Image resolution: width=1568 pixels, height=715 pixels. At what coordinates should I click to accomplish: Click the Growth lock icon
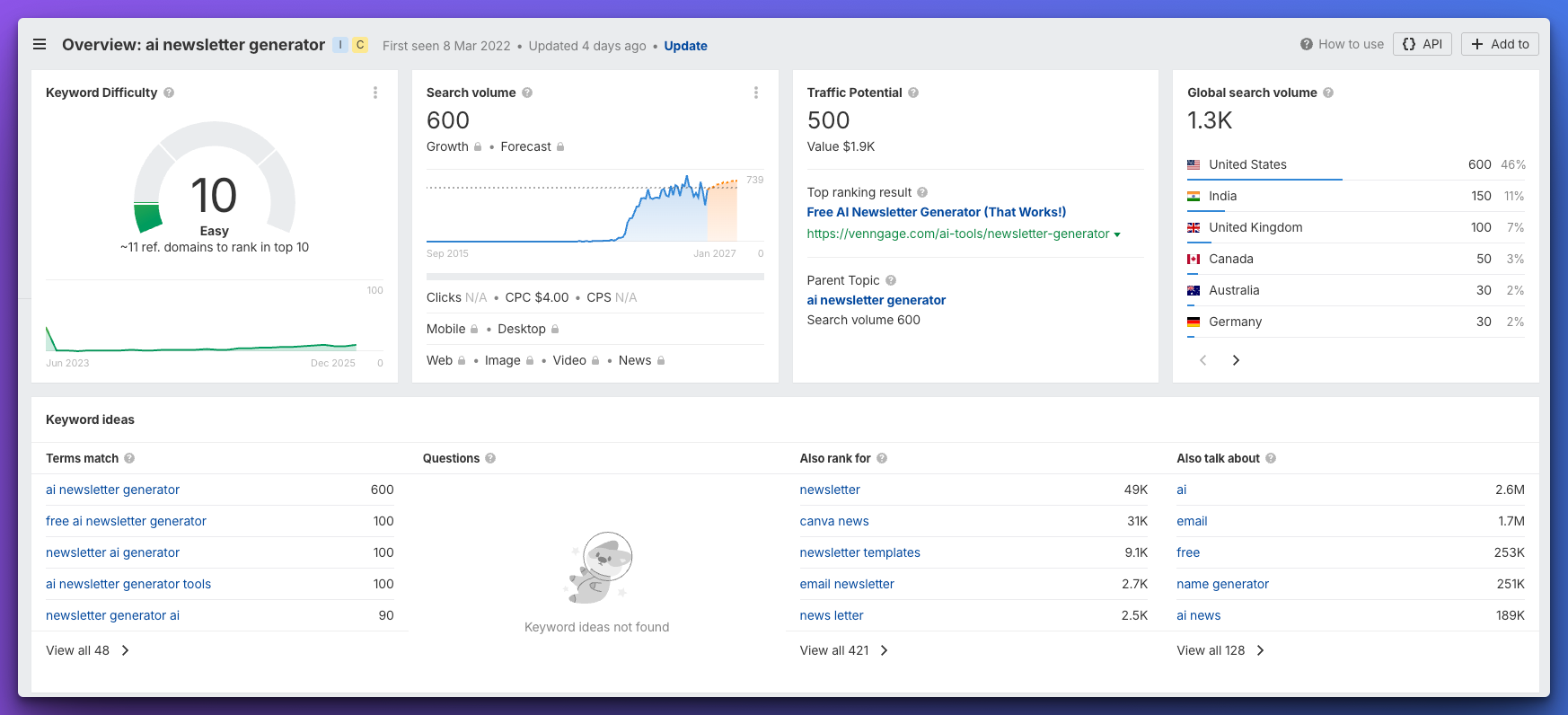[x=478, y=146]
